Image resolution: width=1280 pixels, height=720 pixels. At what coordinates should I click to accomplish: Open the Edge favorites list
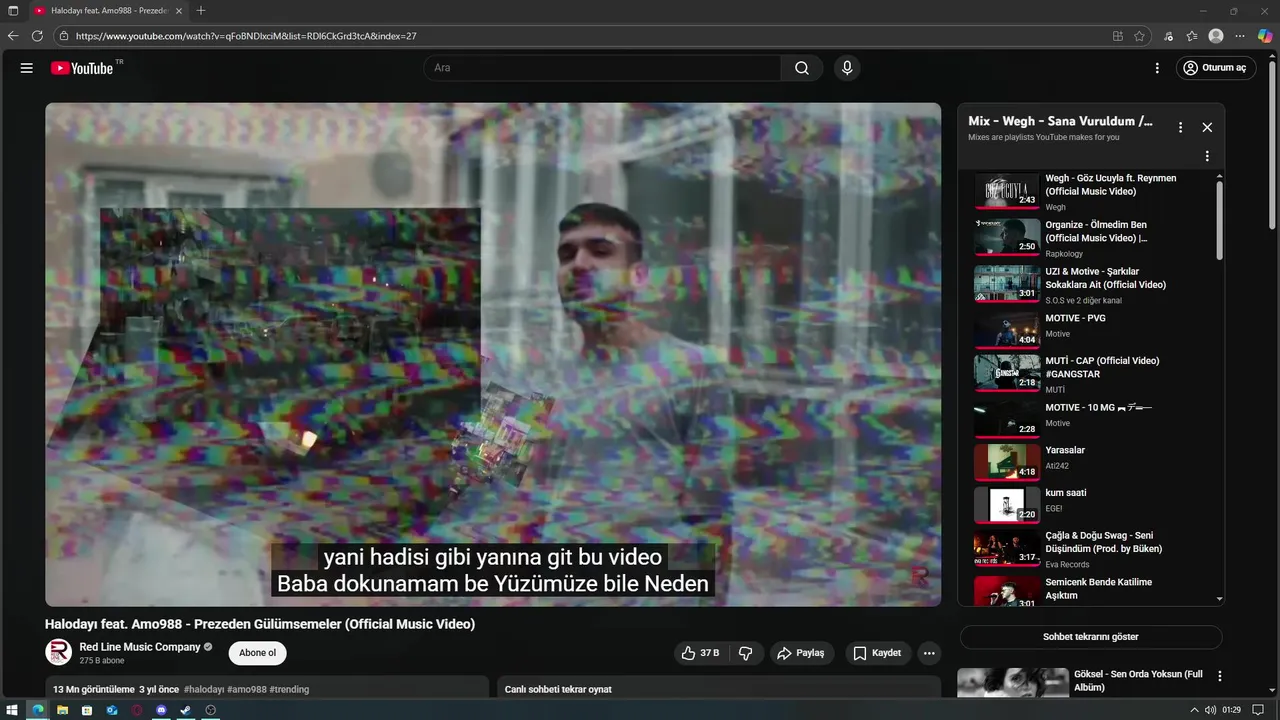point(1192,36)
